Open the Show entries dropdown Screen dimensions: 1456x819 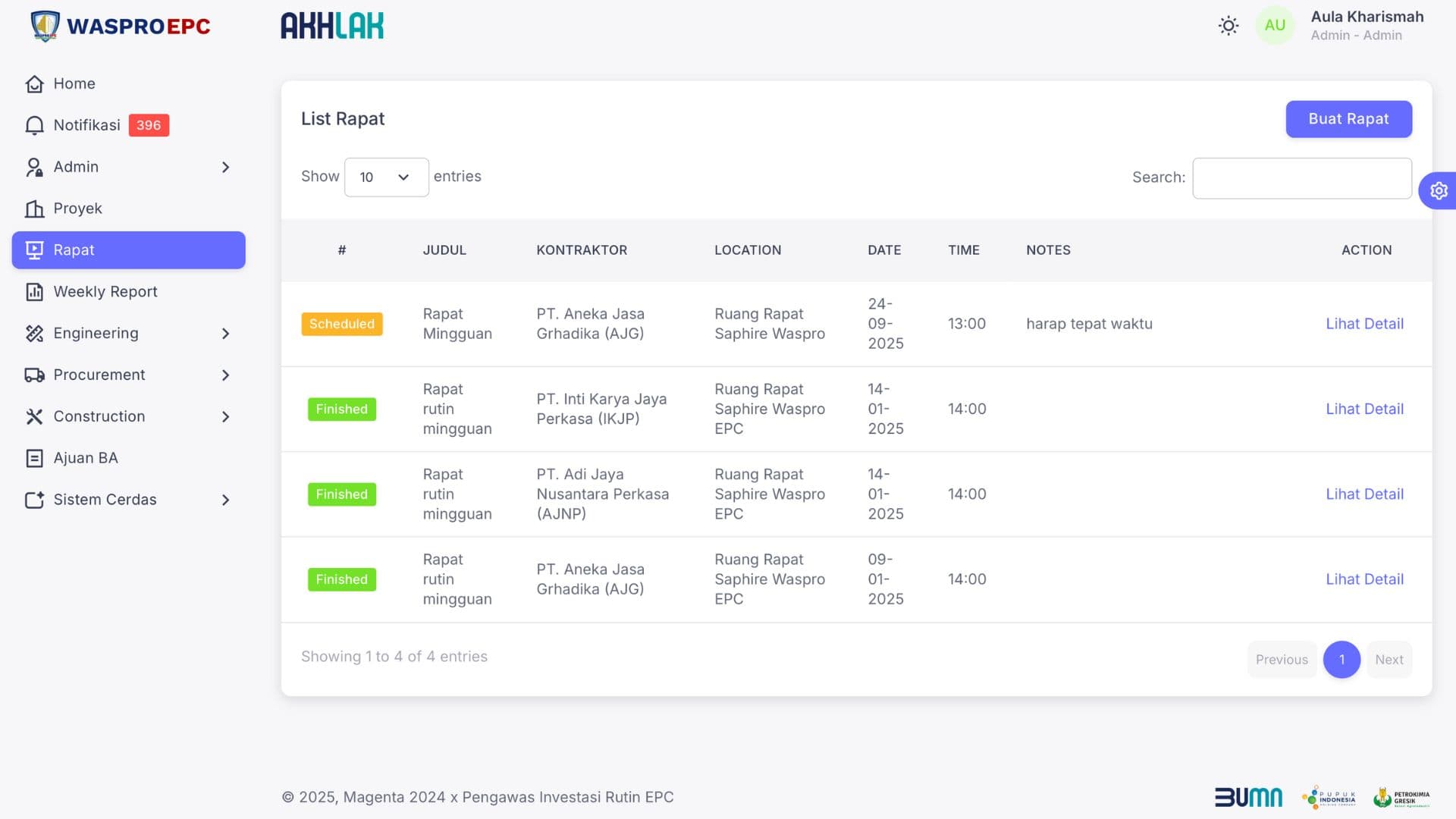pyautogui.click(x=386, y=177)
